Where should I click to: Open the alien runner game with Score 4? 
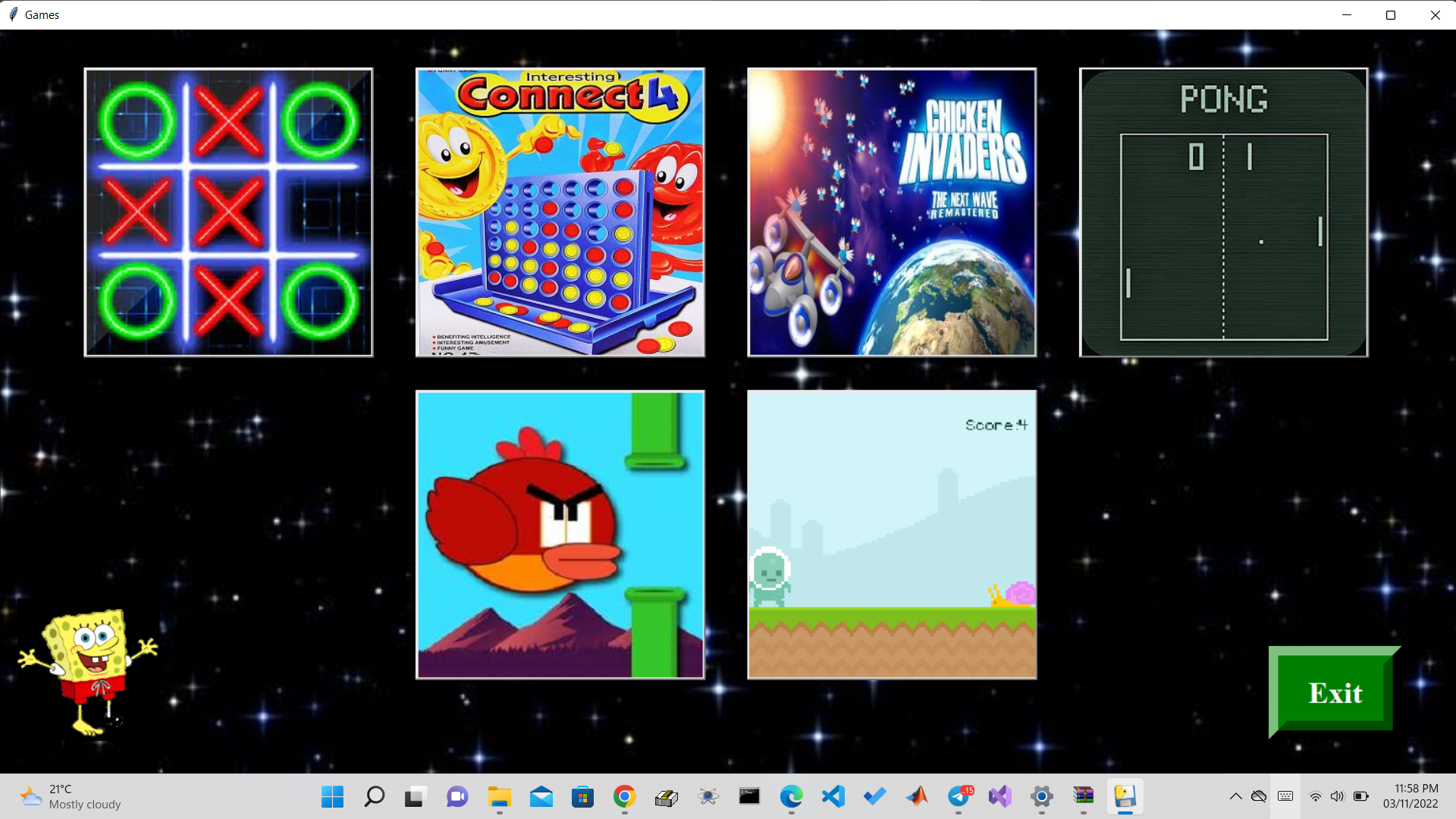click(892, 535)
